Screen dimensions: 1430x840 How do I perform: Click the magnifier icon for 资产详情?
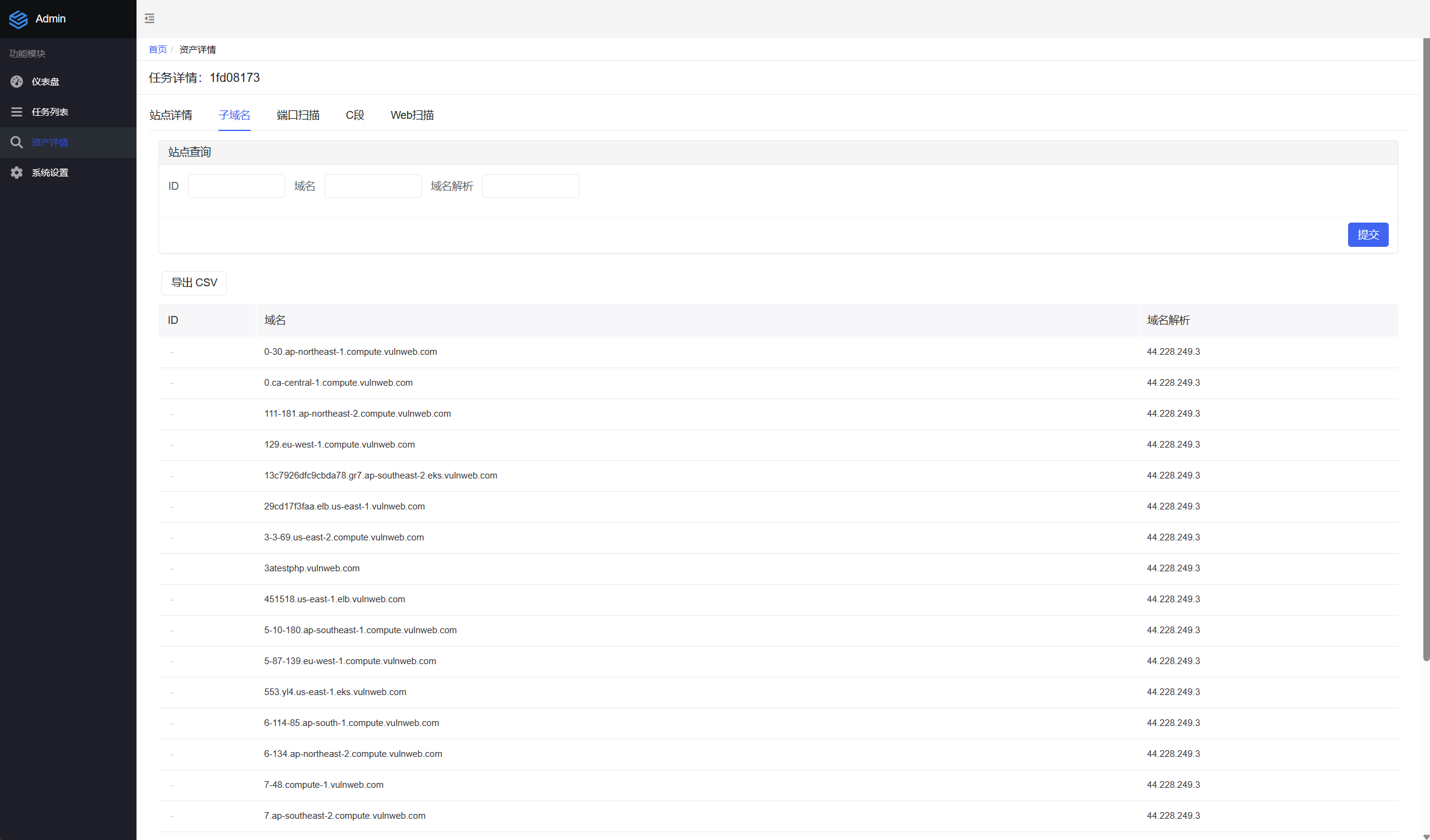[x=17, y=142]
